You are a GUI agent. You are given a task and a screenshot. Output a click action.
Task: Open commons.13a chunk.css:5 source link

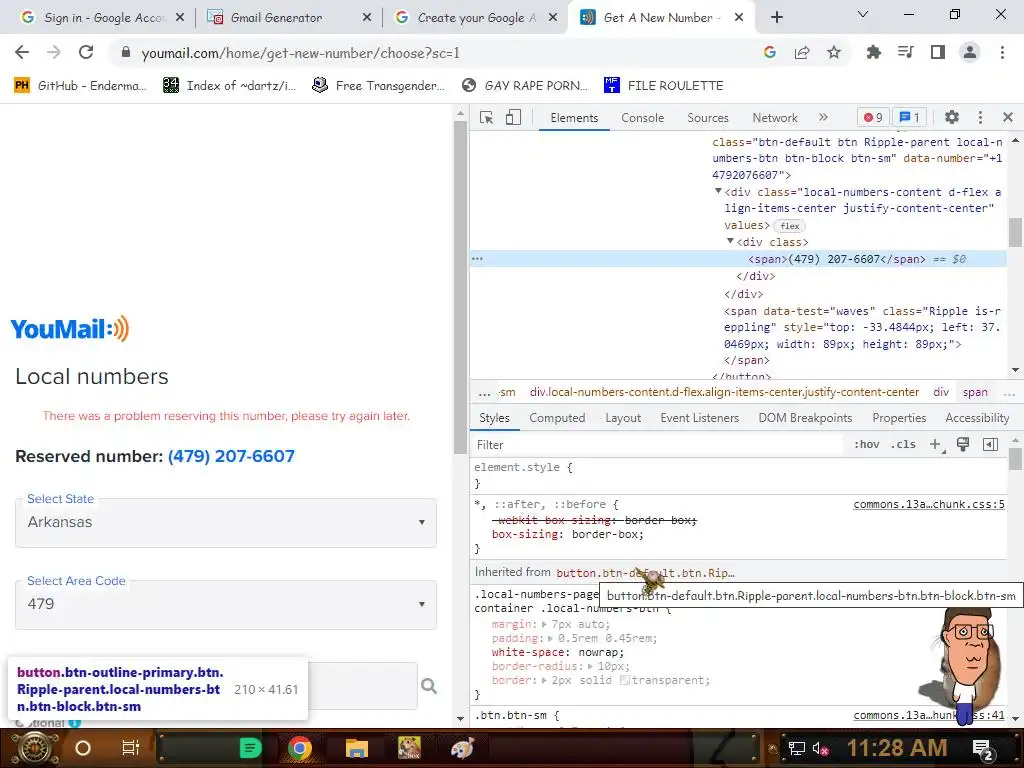click(x=929, y=504)
